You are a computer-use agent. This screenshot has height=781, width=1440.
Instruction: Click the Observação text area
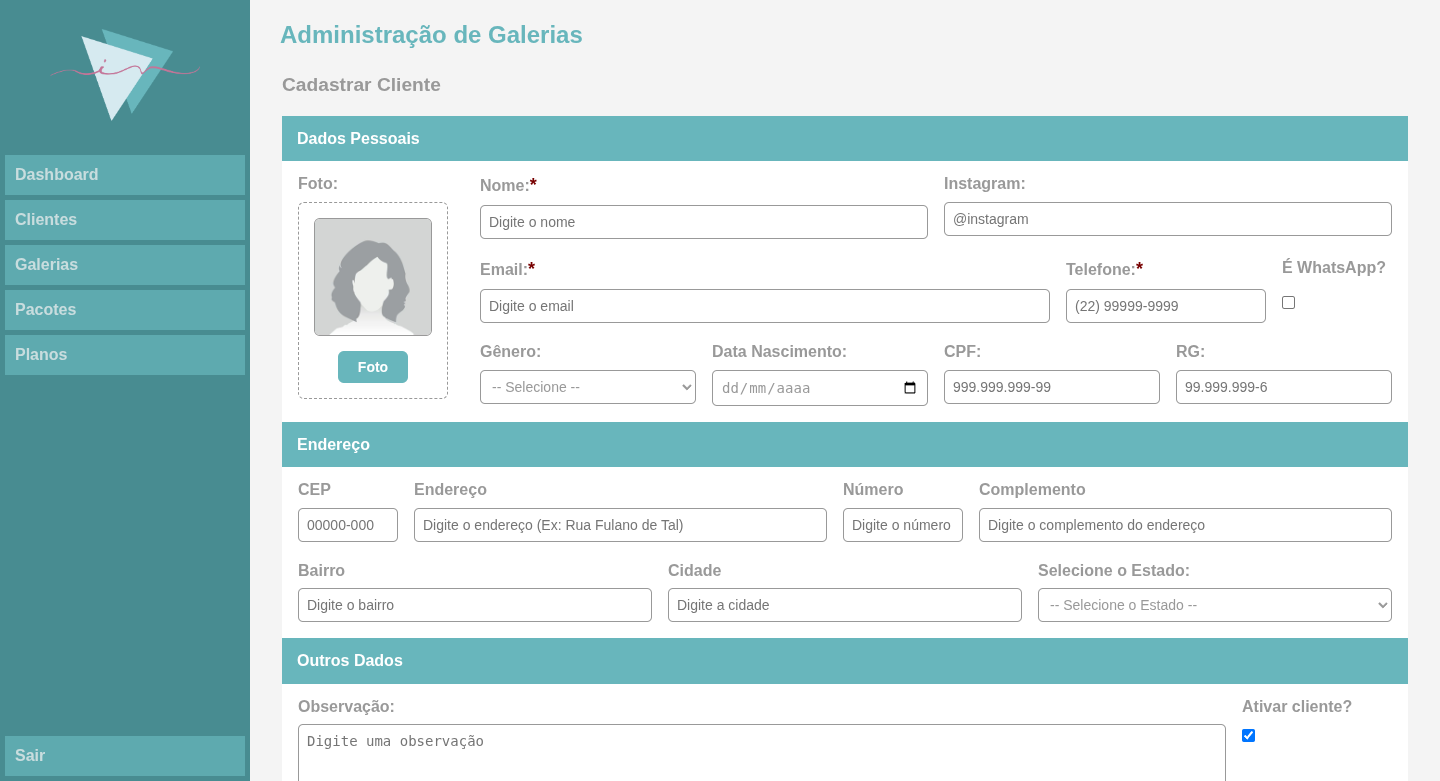coord(762,752)
